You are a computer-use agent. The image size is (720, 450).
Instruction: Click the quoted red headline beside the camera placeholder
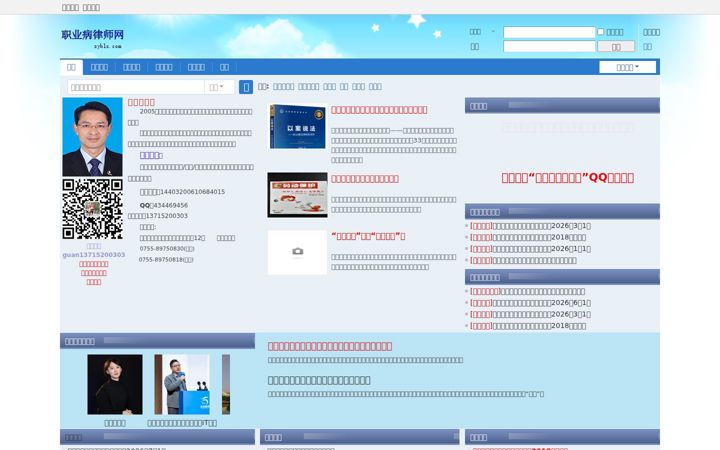coord(368,236)
